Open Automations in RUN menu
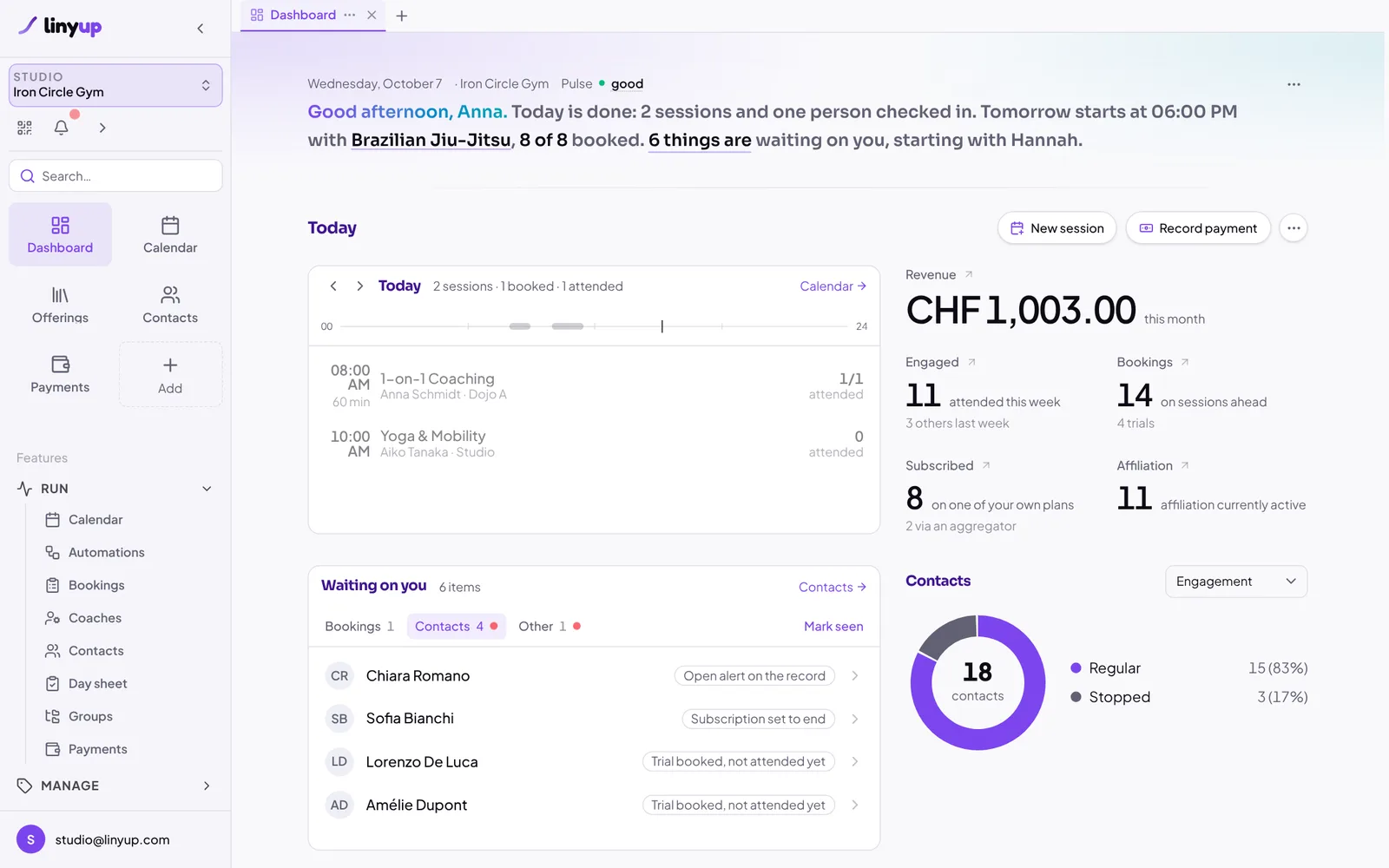Screen dimensions: 1389x868 click(x=107, y=553)
